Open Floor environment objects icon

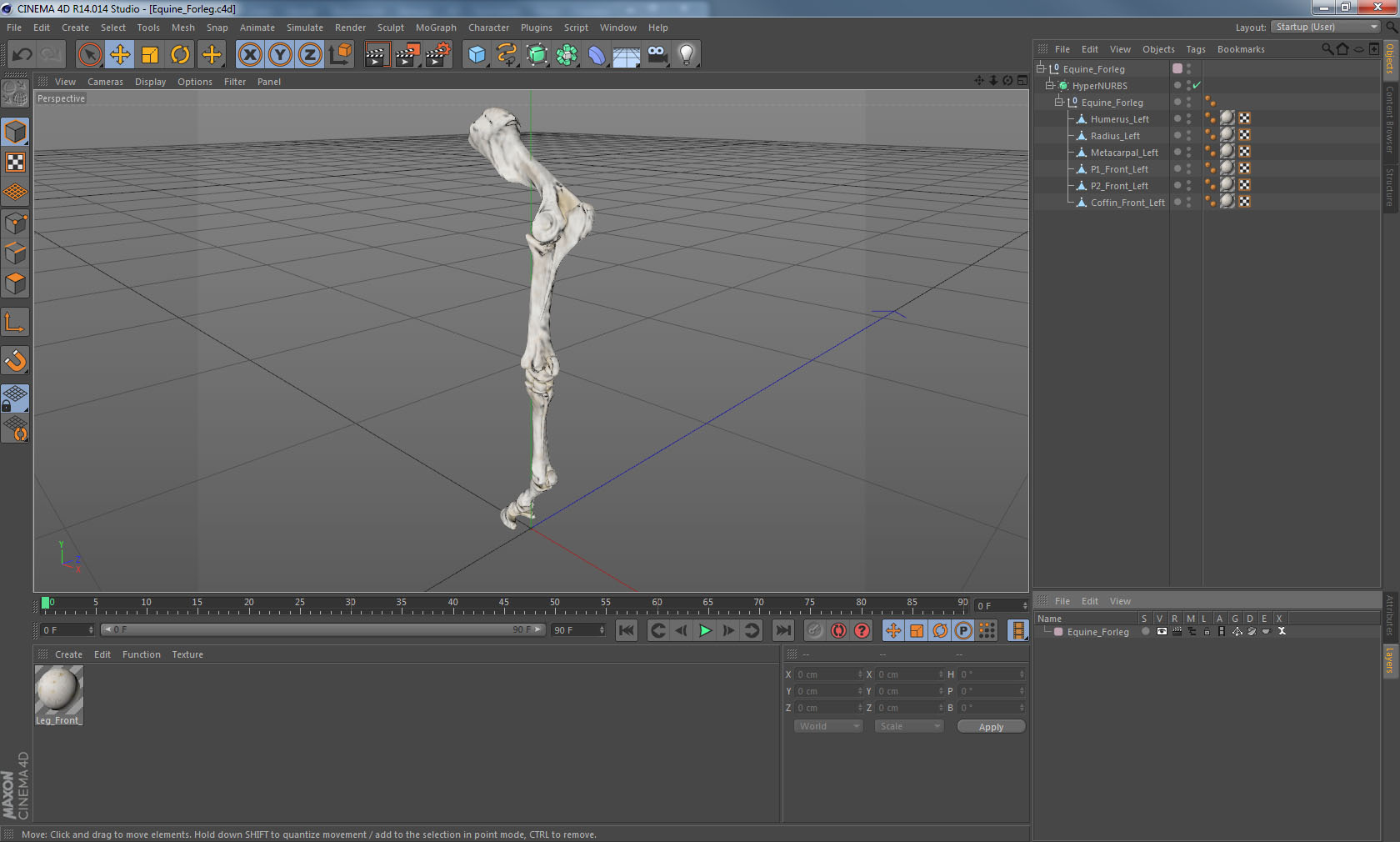tap(627, 55)
